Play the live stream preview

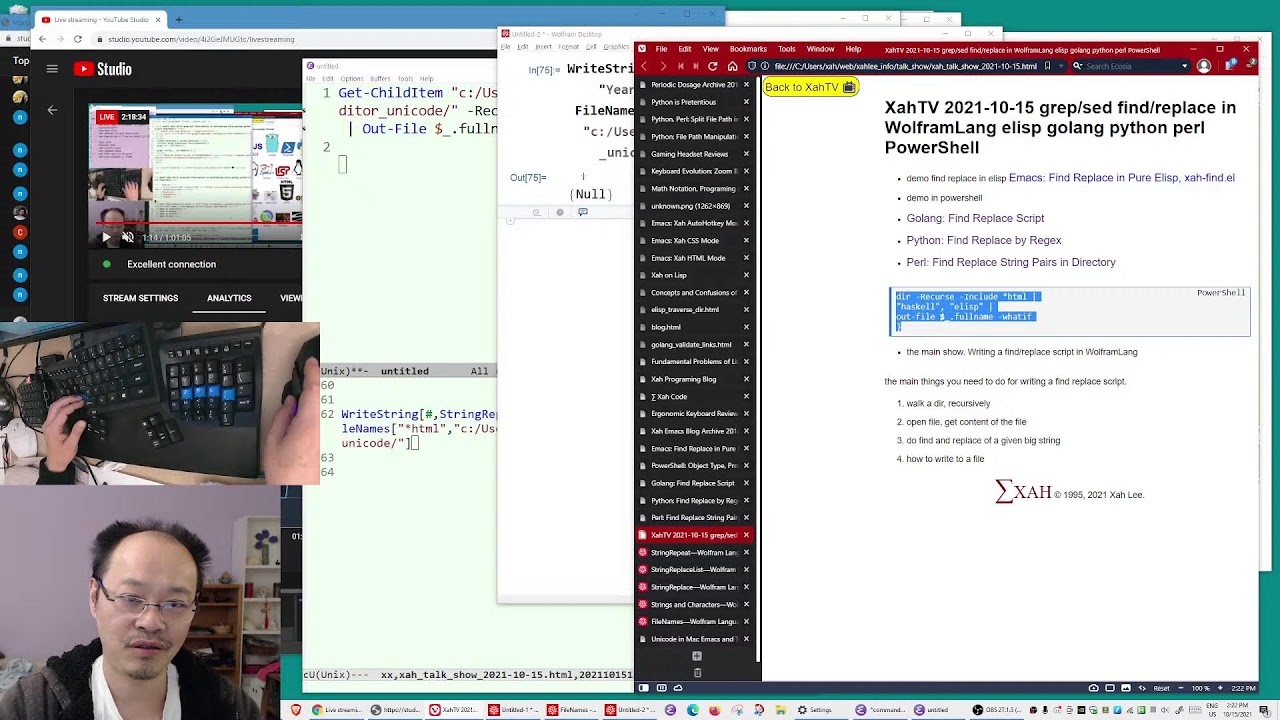(107, 237)
